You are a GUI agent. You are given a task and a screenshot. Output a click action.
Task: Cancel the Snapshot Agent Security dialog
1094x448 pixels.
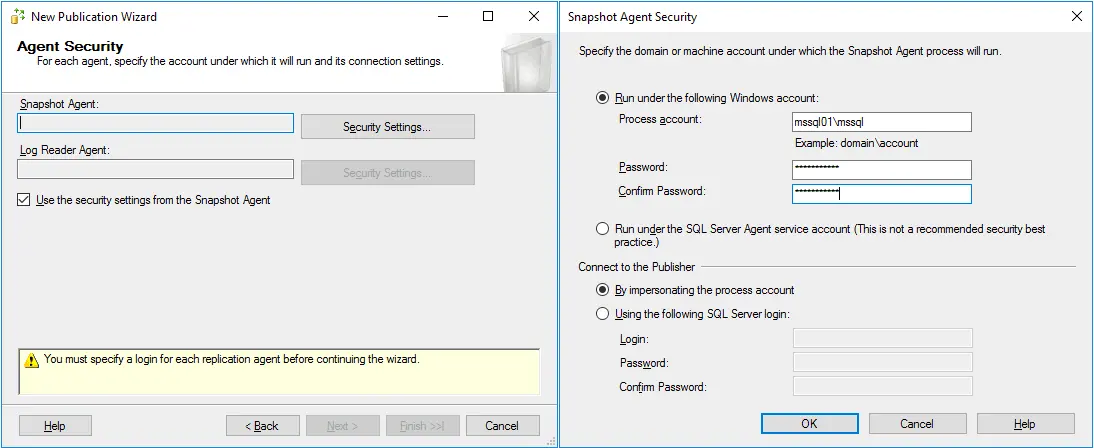(x=917, y=424)
